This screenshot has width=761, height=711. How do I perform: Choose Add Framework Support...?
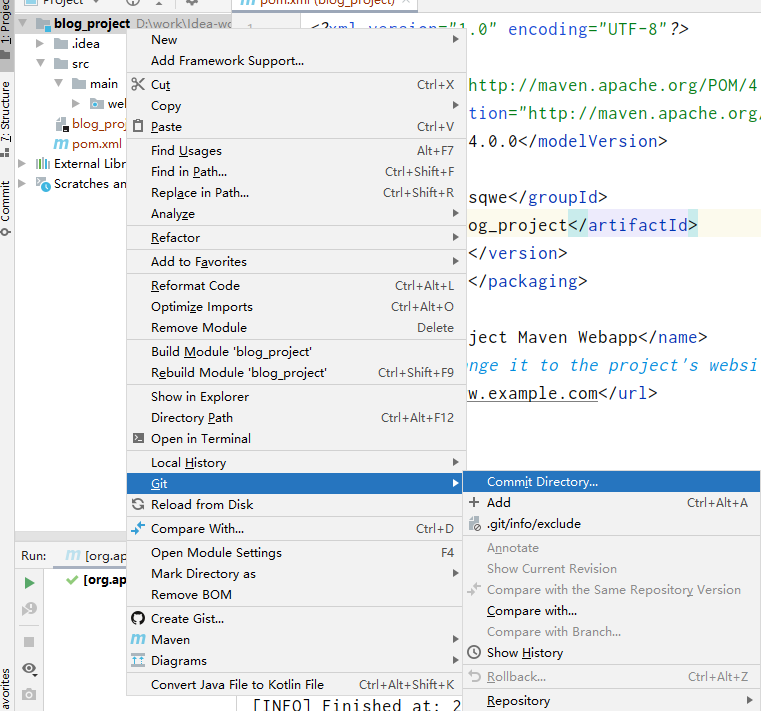[296, 61]
